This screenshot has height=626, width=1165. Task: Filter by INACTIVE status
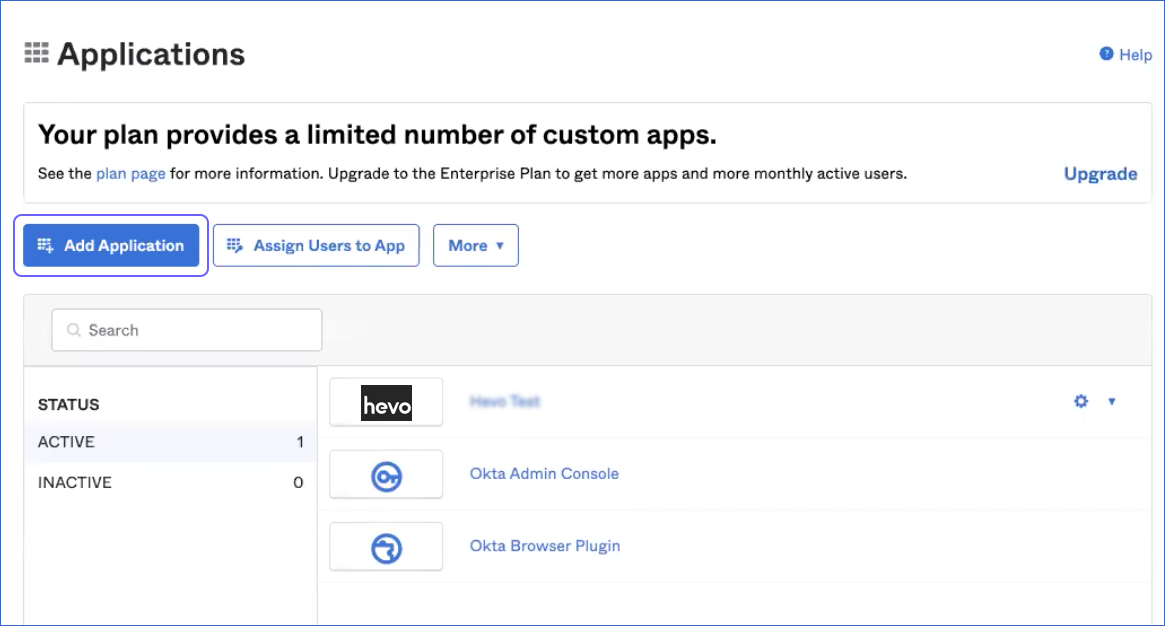point(76,482)
